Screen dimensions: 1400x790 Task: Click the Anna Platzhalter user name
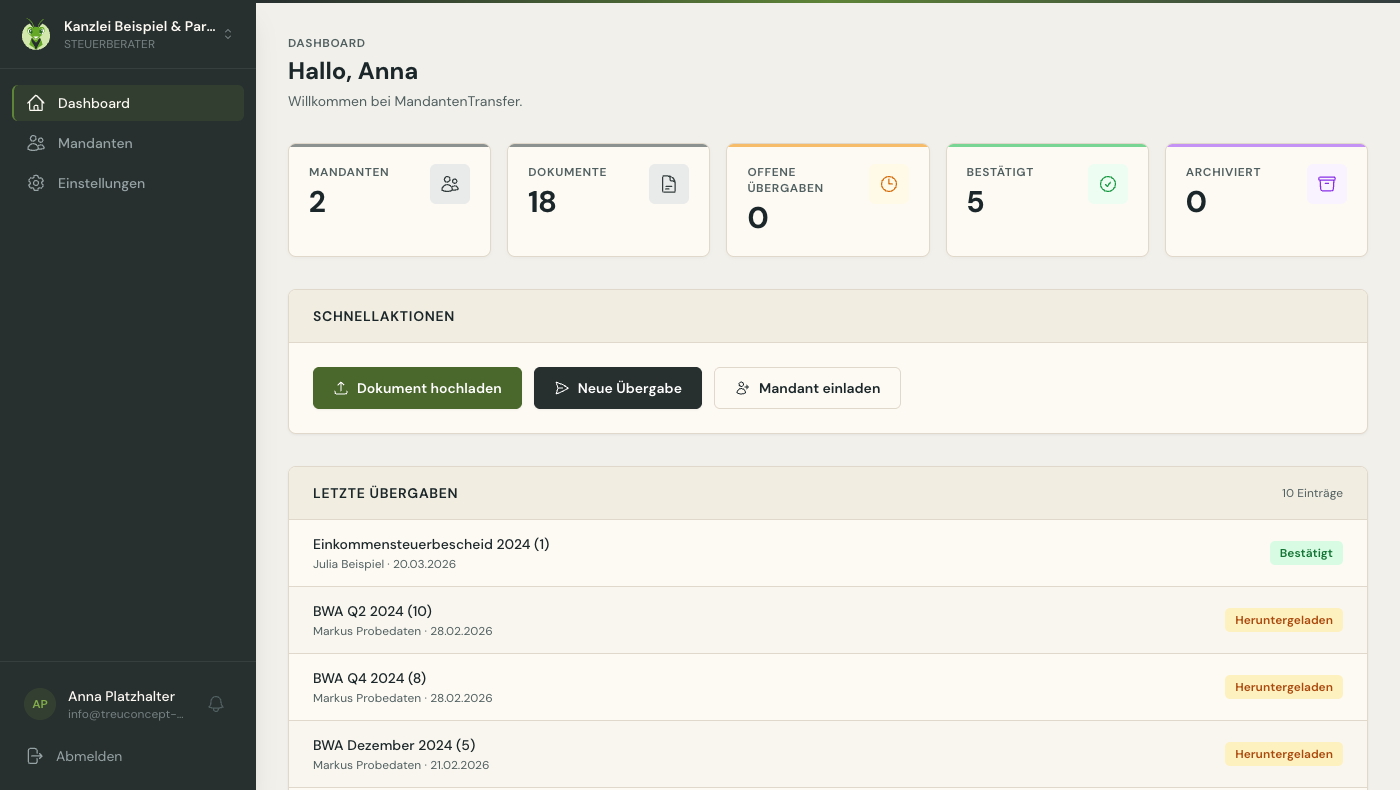tap(121, 696)
